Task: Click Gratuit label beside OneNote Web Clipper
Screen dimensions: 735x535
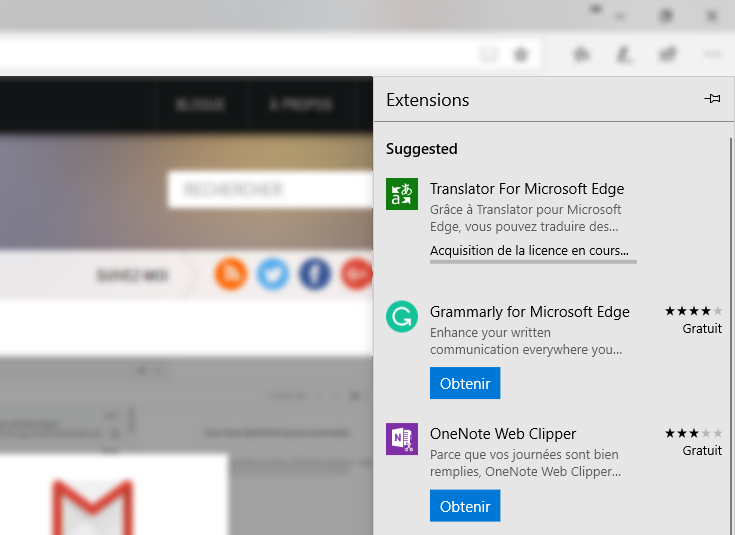Action: click(702, 451)
